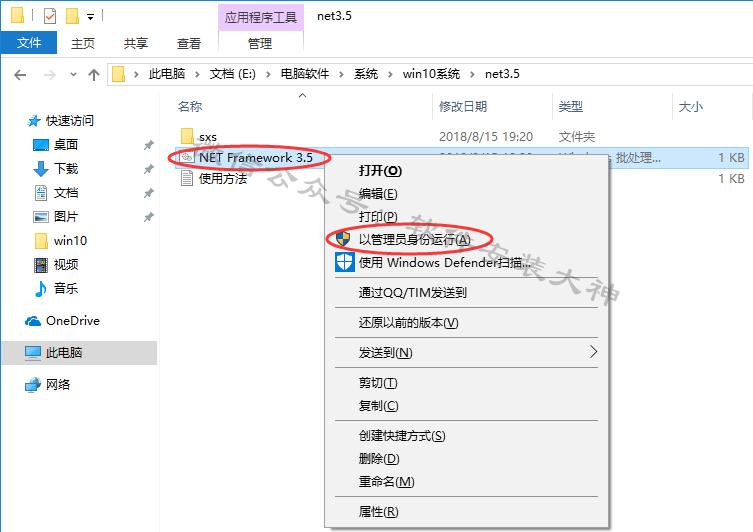
Task: Click net3.5 in the breadcrumb path
Action: click(502, 74)
